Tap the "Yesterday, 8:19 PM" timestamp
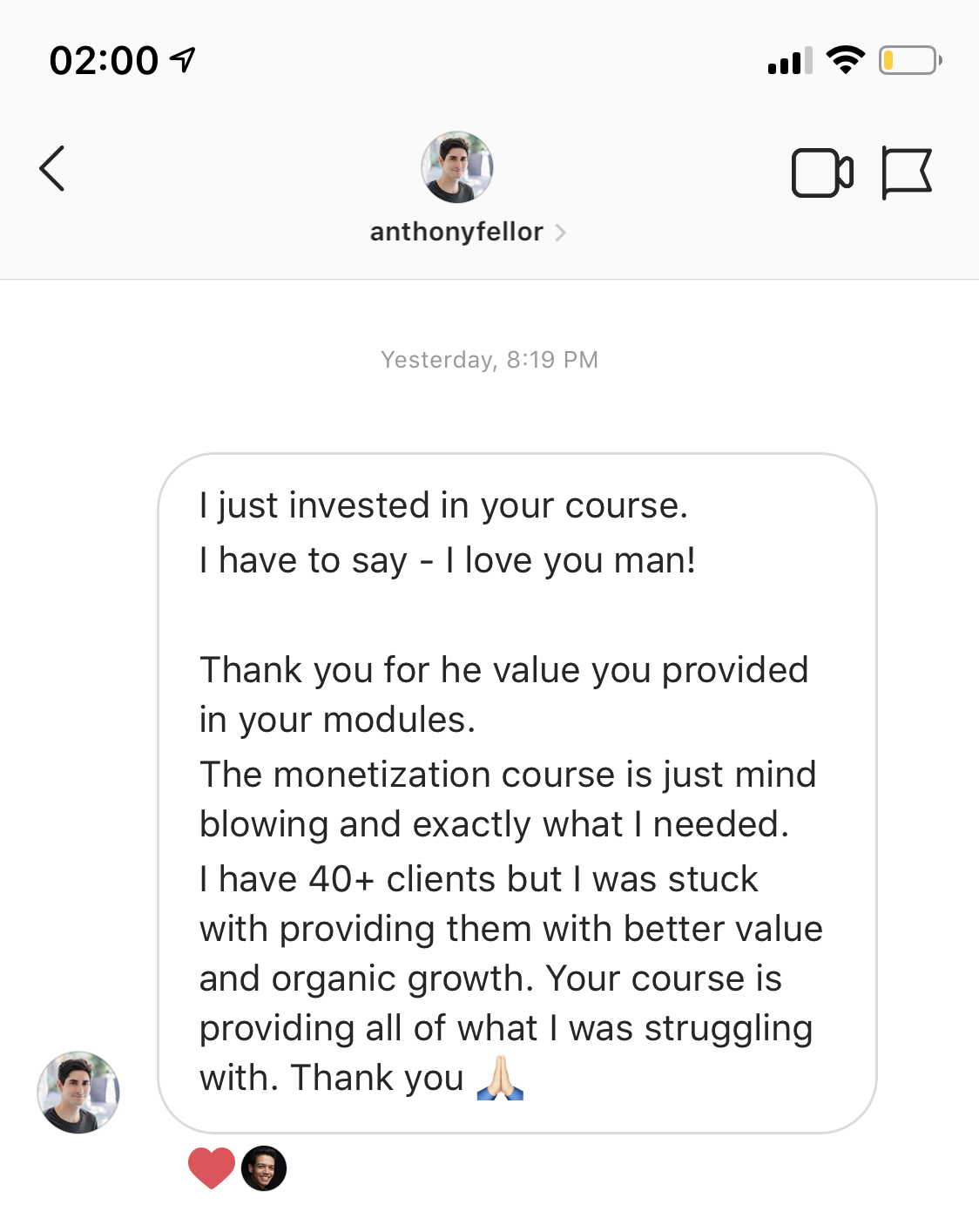 click(490, 360)
